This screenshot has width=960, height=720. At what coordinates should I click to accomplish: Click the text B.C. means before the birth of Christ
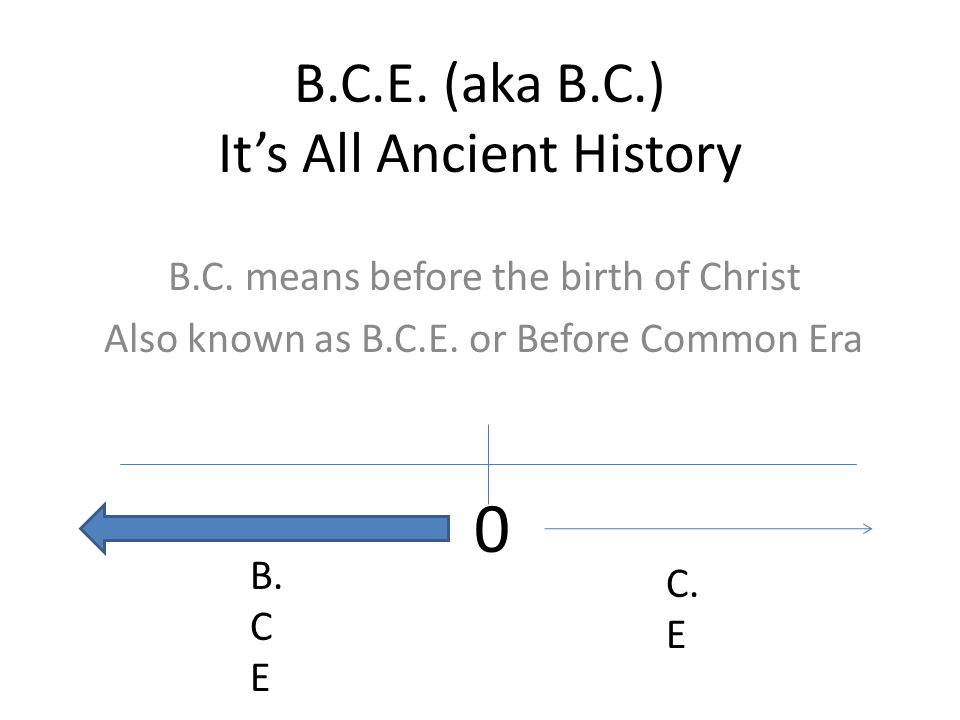tap(484, 277)
